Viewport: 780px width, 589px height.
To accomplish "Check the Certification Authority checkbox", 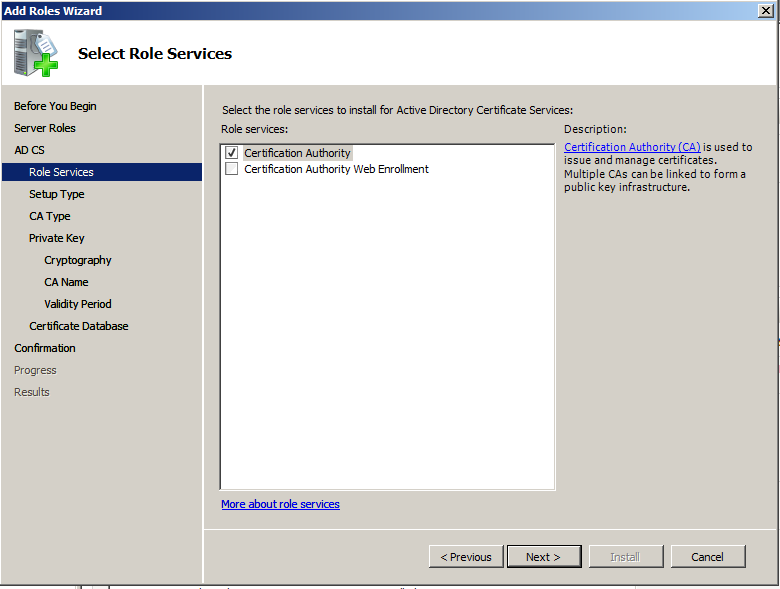I will tap(231, 153).
